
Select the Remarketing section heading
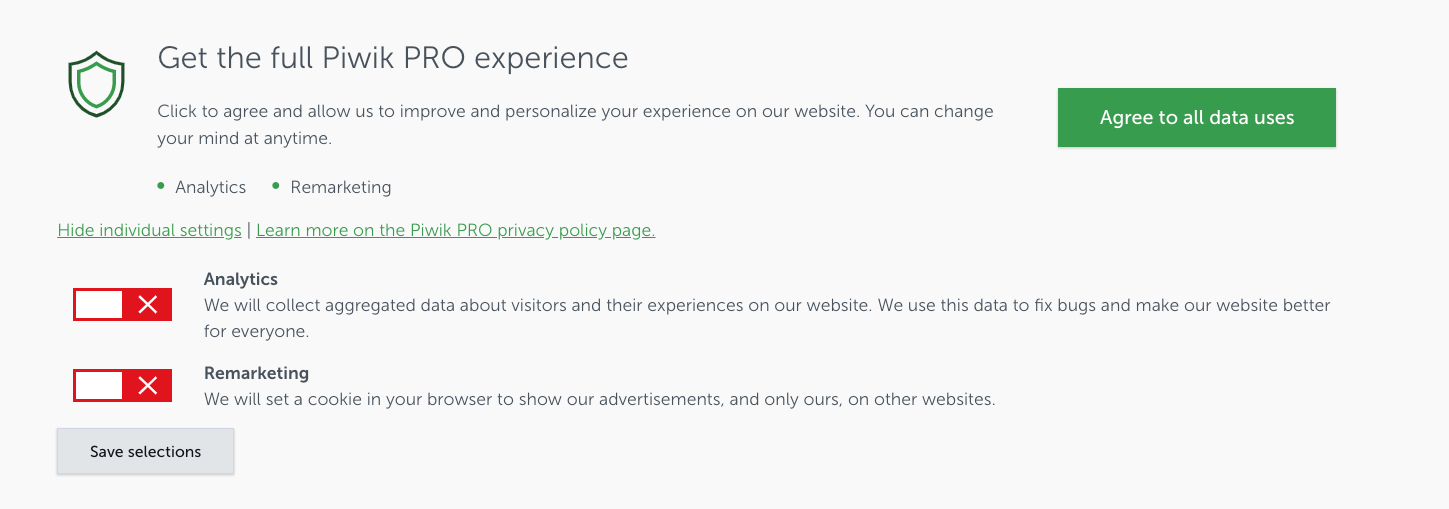point(257,373)
